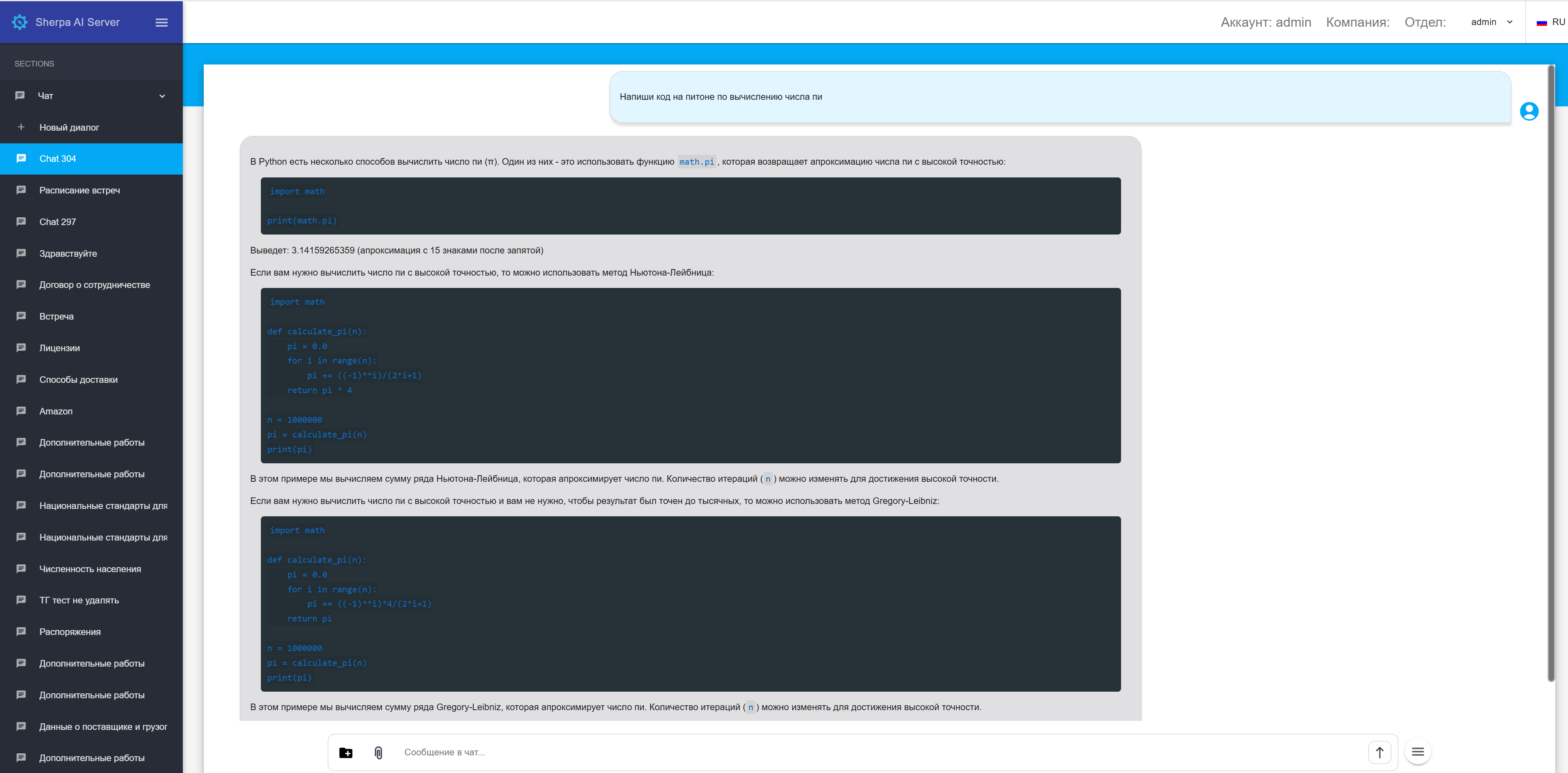Click the add folder icon
Viewport: 1568px width, 773px height.
[346, 753]
